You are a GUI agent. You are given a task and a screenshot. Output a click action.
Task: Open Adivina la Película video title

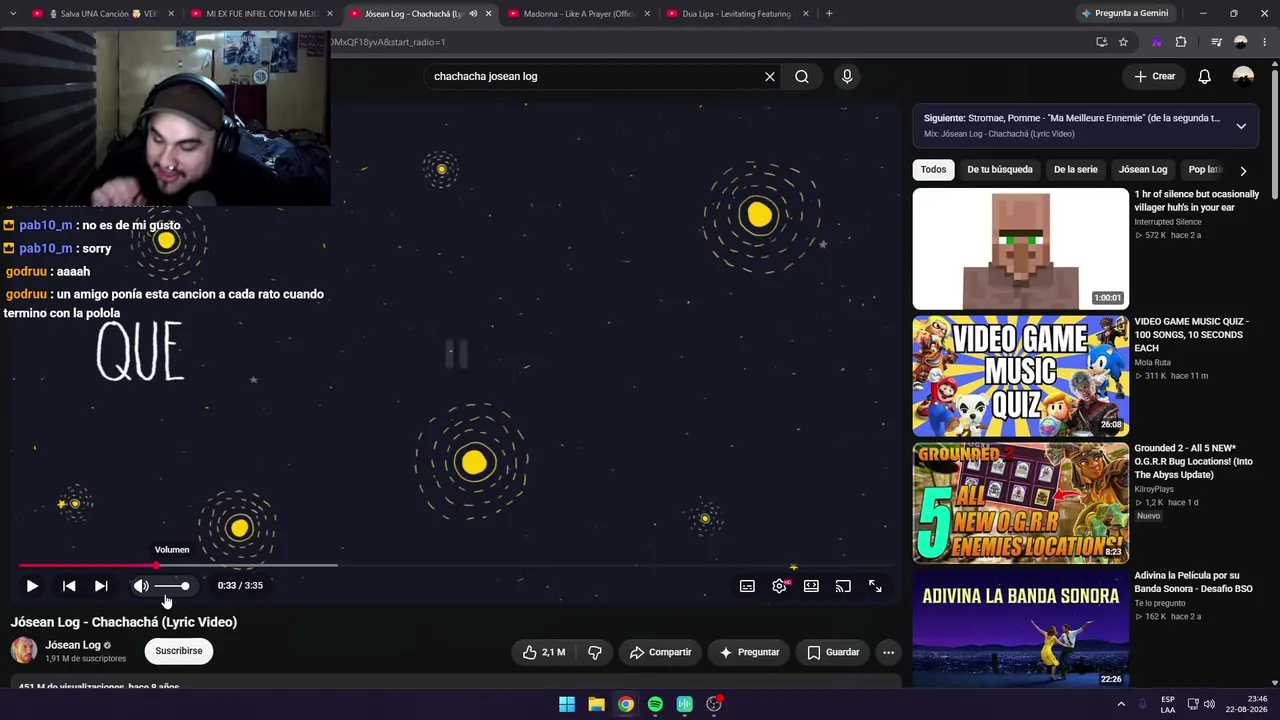tap(1193, 582)
